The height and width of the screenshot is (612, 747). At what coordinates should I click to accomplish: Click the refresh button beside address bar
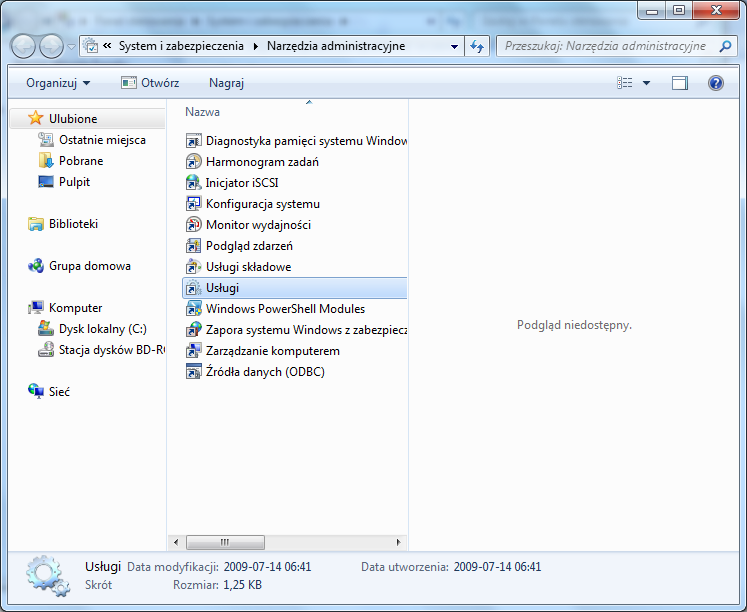click(477, 46)
